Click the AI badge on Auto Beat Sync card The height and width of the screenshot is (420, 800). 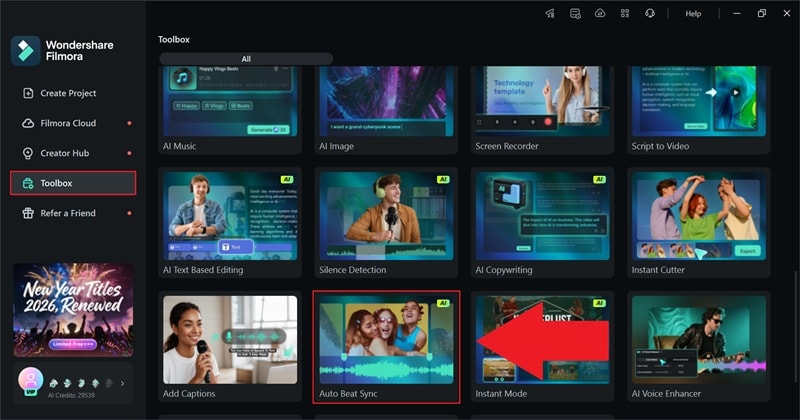pos(443,303)
